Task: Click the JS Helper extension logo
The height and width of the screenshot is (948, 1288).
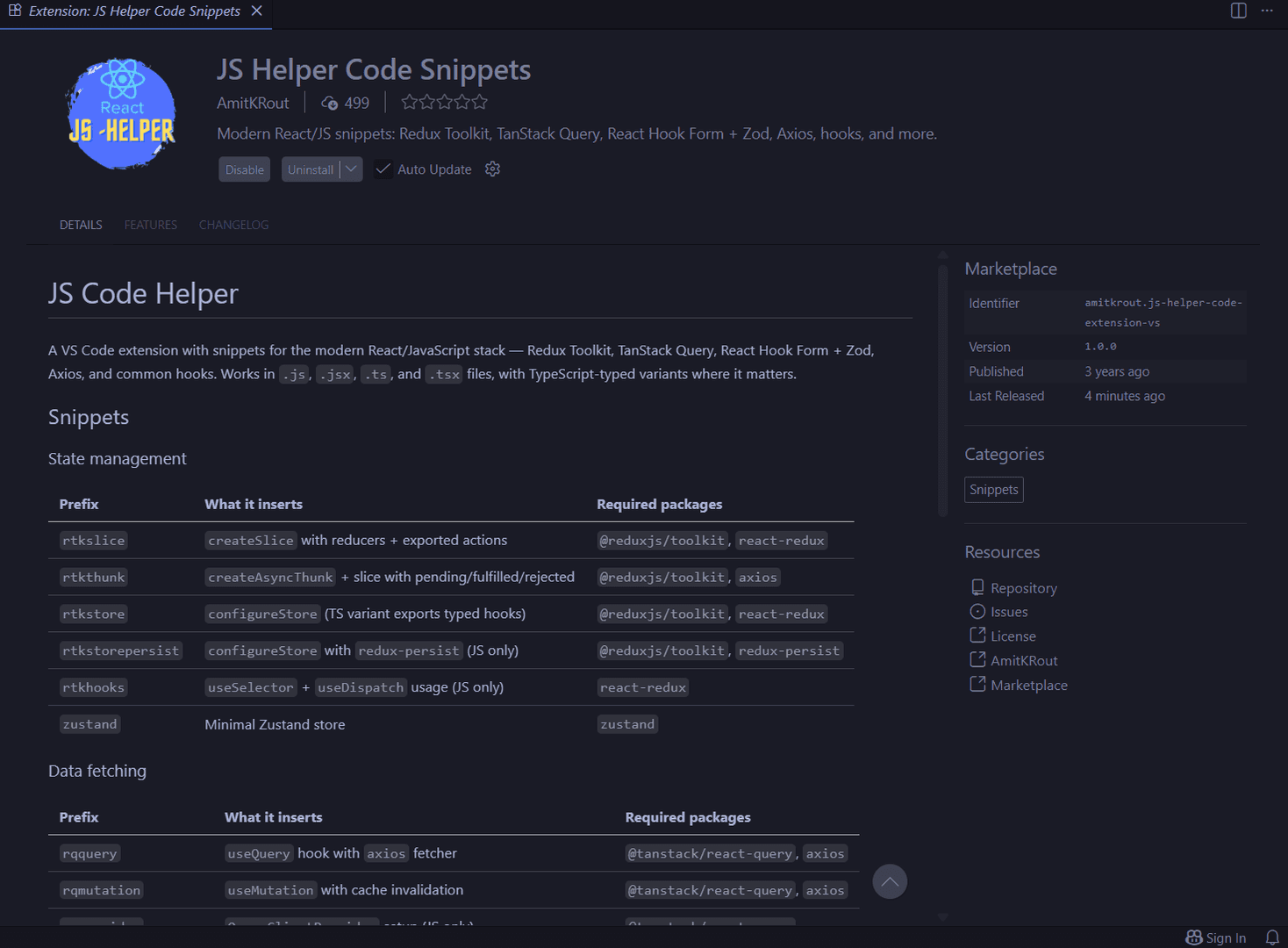Action: [122, 113]
